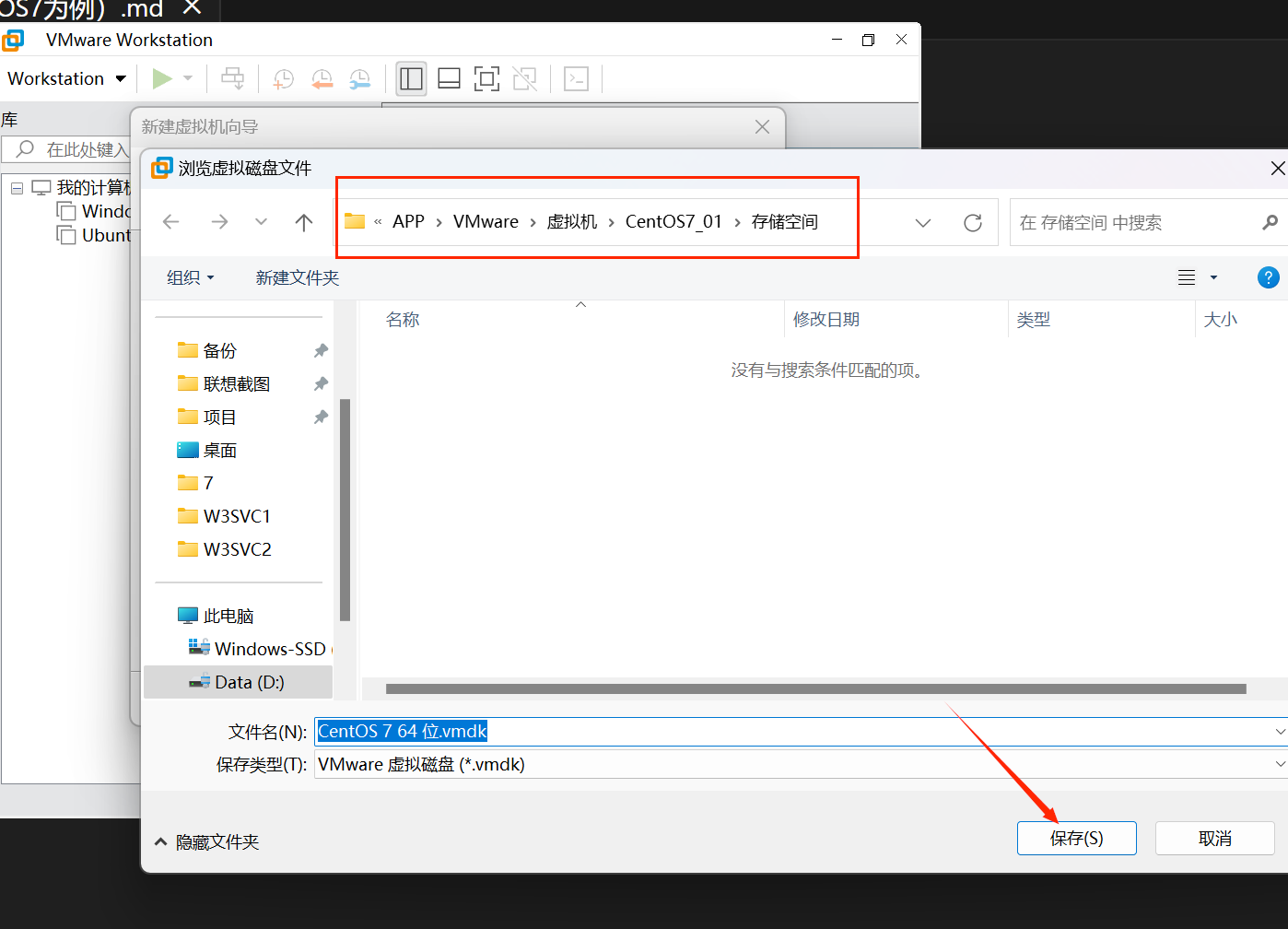Click the console view toolbar icon
The image size is (1288, 929).
point(576,79)
